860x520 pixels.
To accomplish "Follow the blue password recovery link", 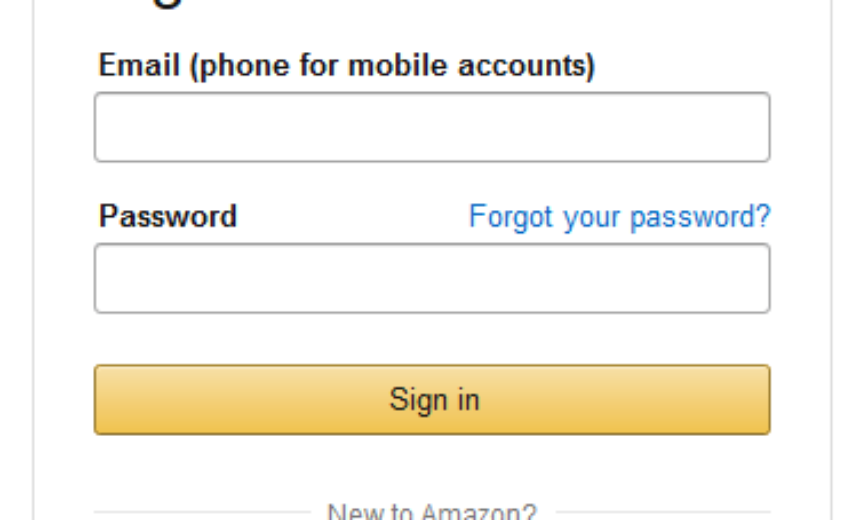I will (x=620, y=217).
